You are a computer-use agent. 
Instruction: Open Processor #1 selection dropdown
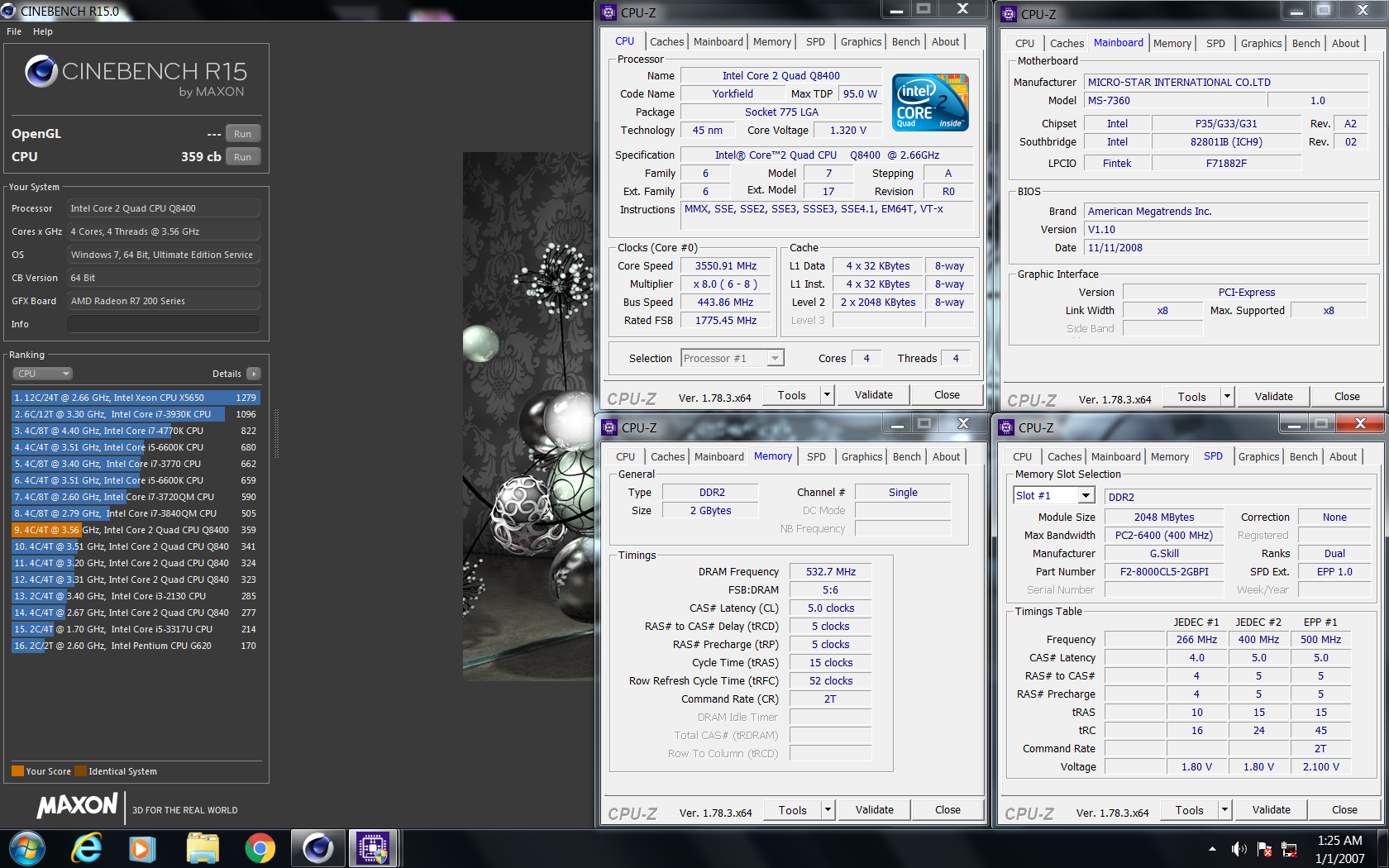pos(733,359)
